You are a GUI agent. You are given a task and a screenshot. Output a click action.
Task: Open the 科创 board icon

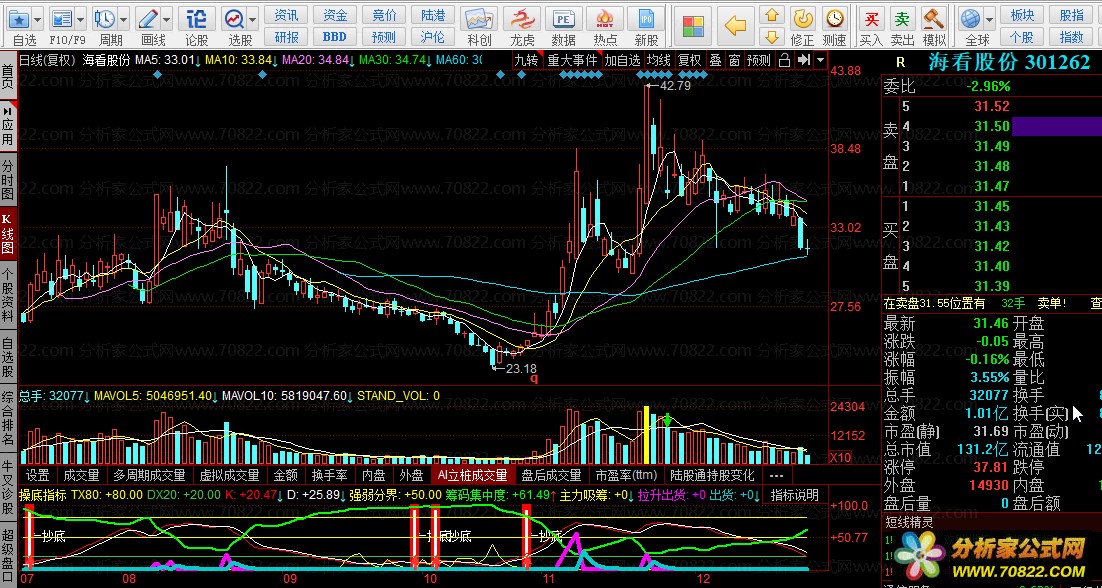[x=479, y=21]
